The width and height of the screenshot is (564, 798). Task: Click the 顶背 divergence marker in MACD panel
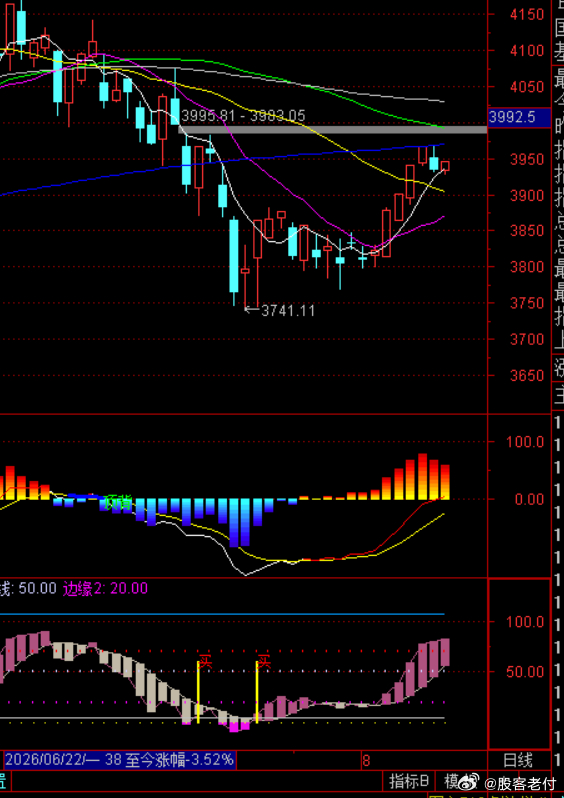click(118, 503)
